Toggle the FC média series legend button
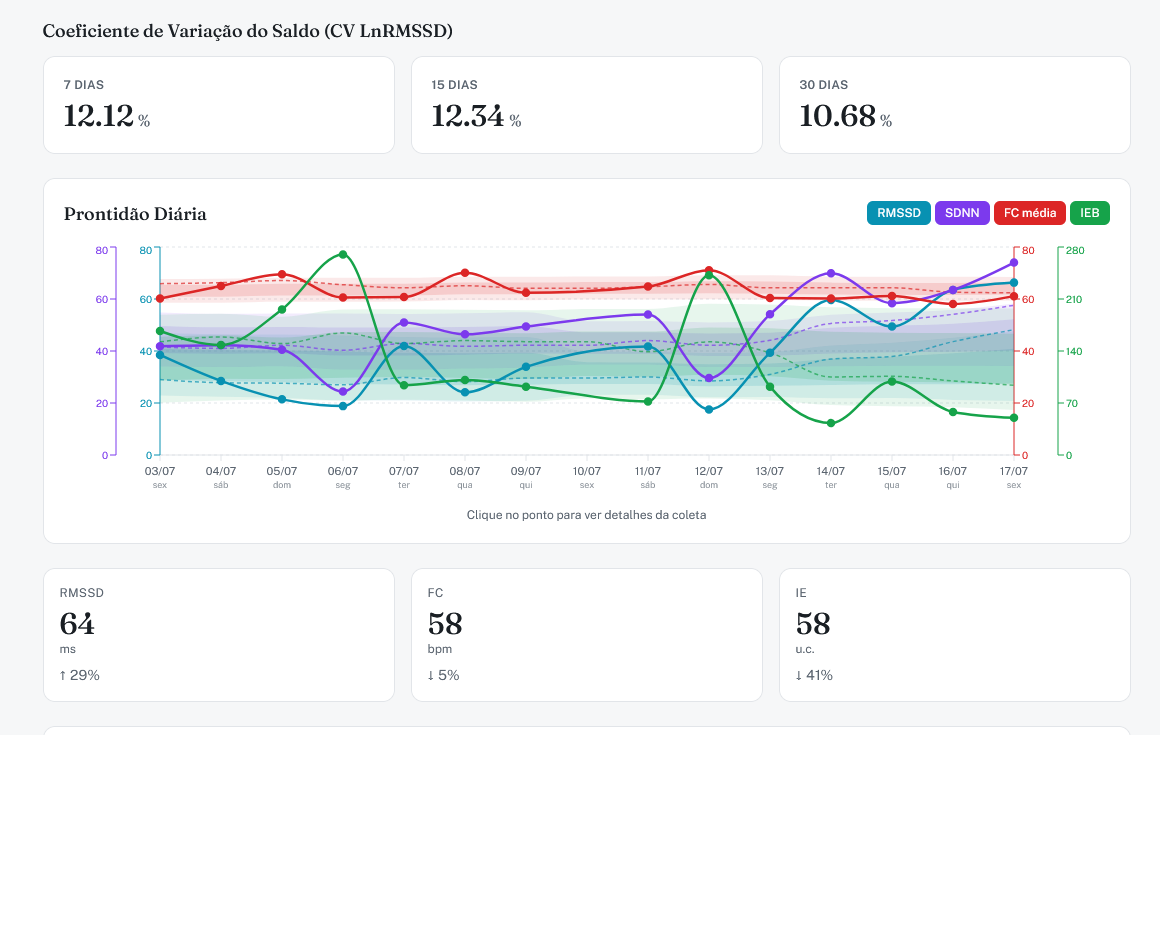Image resolution: width=1160 pixels, height=932 pixels. [1029, 213]
